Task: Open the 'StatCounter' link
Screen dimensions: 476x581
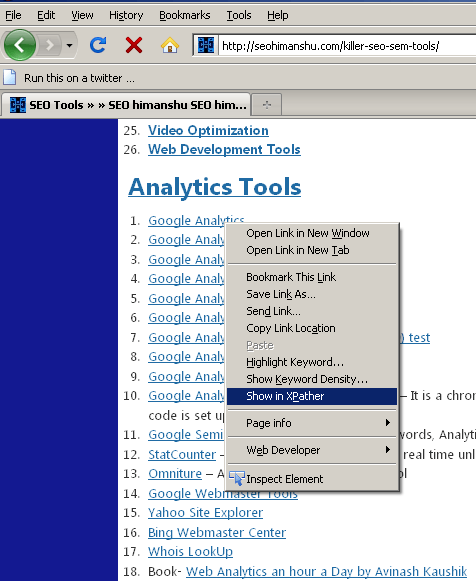Action: (182, 454)
